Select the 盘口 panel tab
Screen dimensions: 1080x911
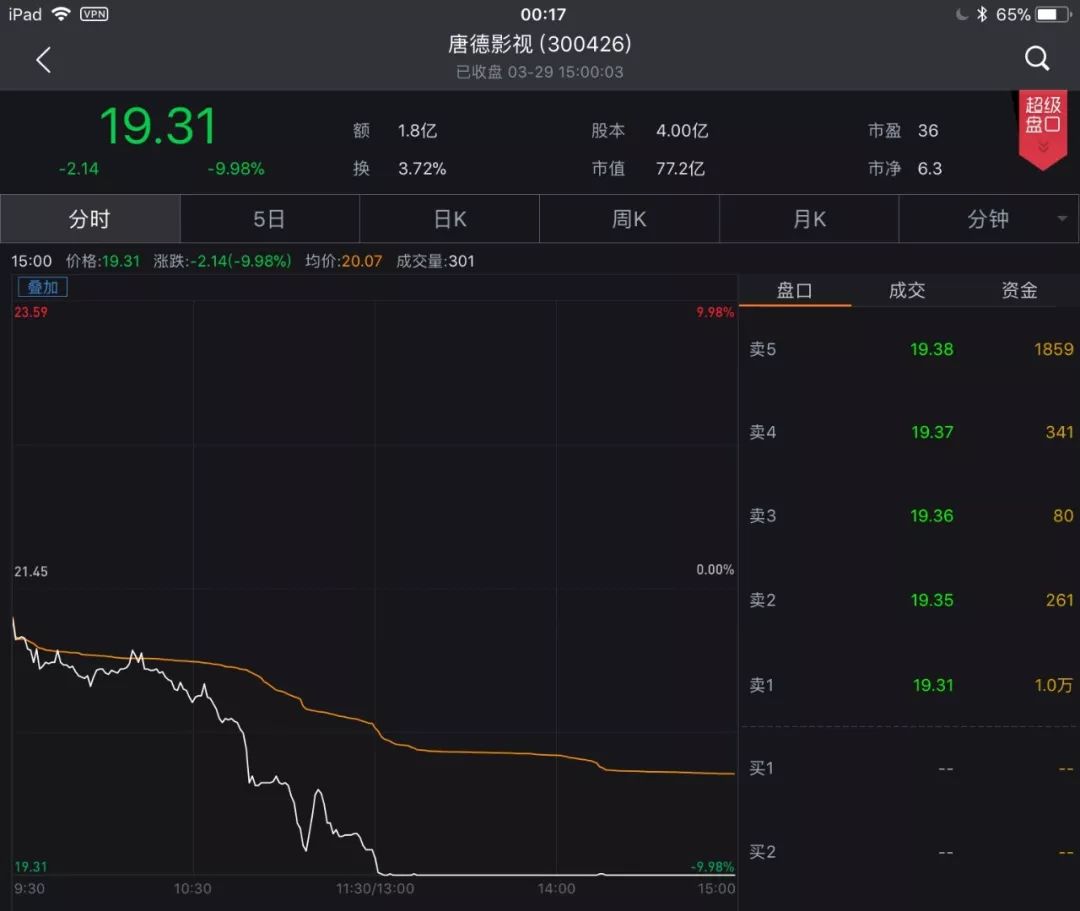tap(794, 291)
